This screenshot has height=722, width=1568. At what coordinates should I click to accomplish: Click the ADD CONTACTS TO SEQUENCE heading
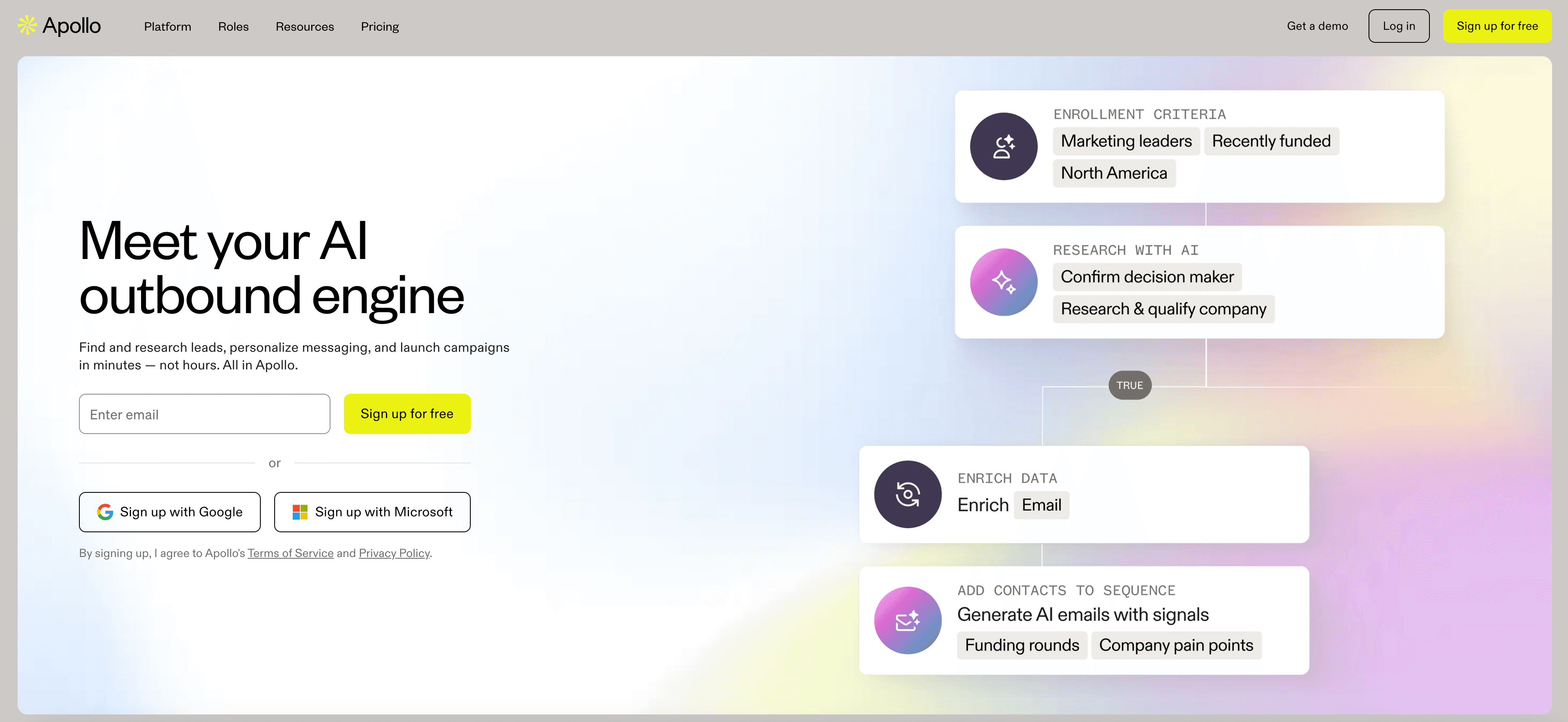click(1066, 591)
